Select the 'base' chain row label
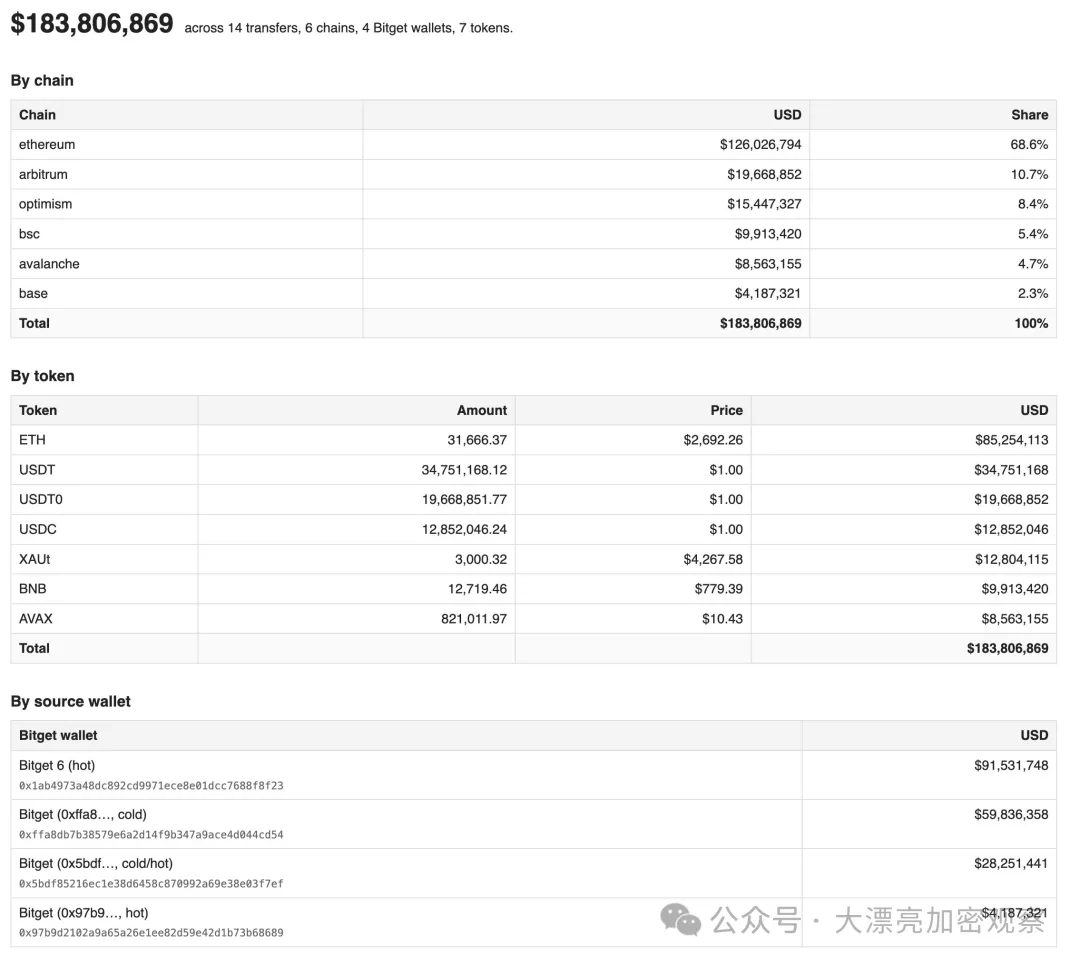The width and height of the screenshot is (1080, 964). (33, 293)
